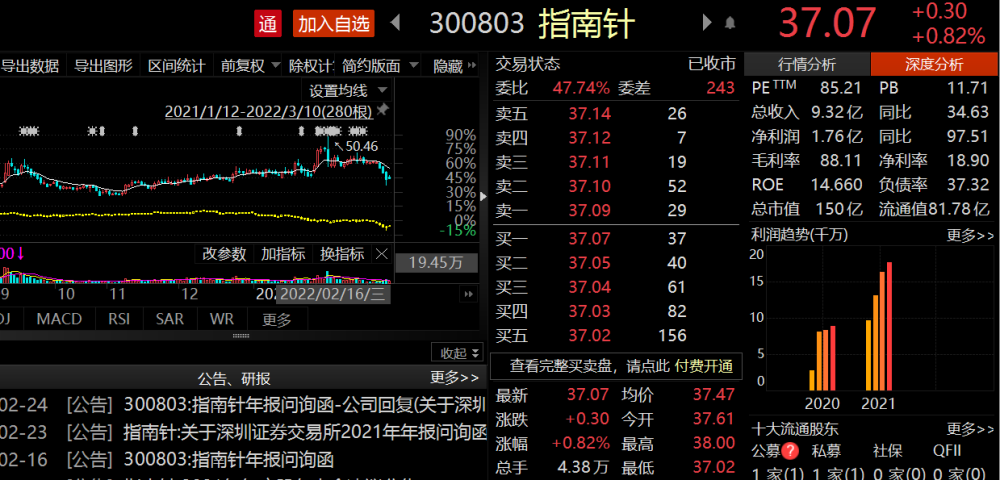Image resolution: width=1000 pixels, height=480 pixels.
Task: Click 区间统计 button
Action: click(x=177, y=66)
